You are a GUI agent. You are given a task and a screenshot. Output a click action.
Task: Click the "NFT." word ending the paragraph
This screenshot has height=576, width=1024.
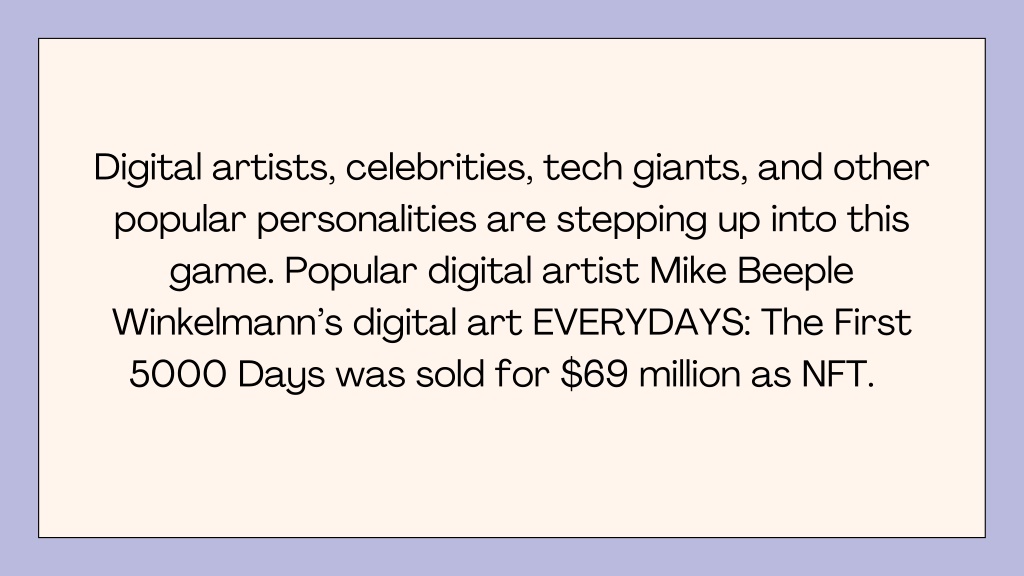[838, 375]
